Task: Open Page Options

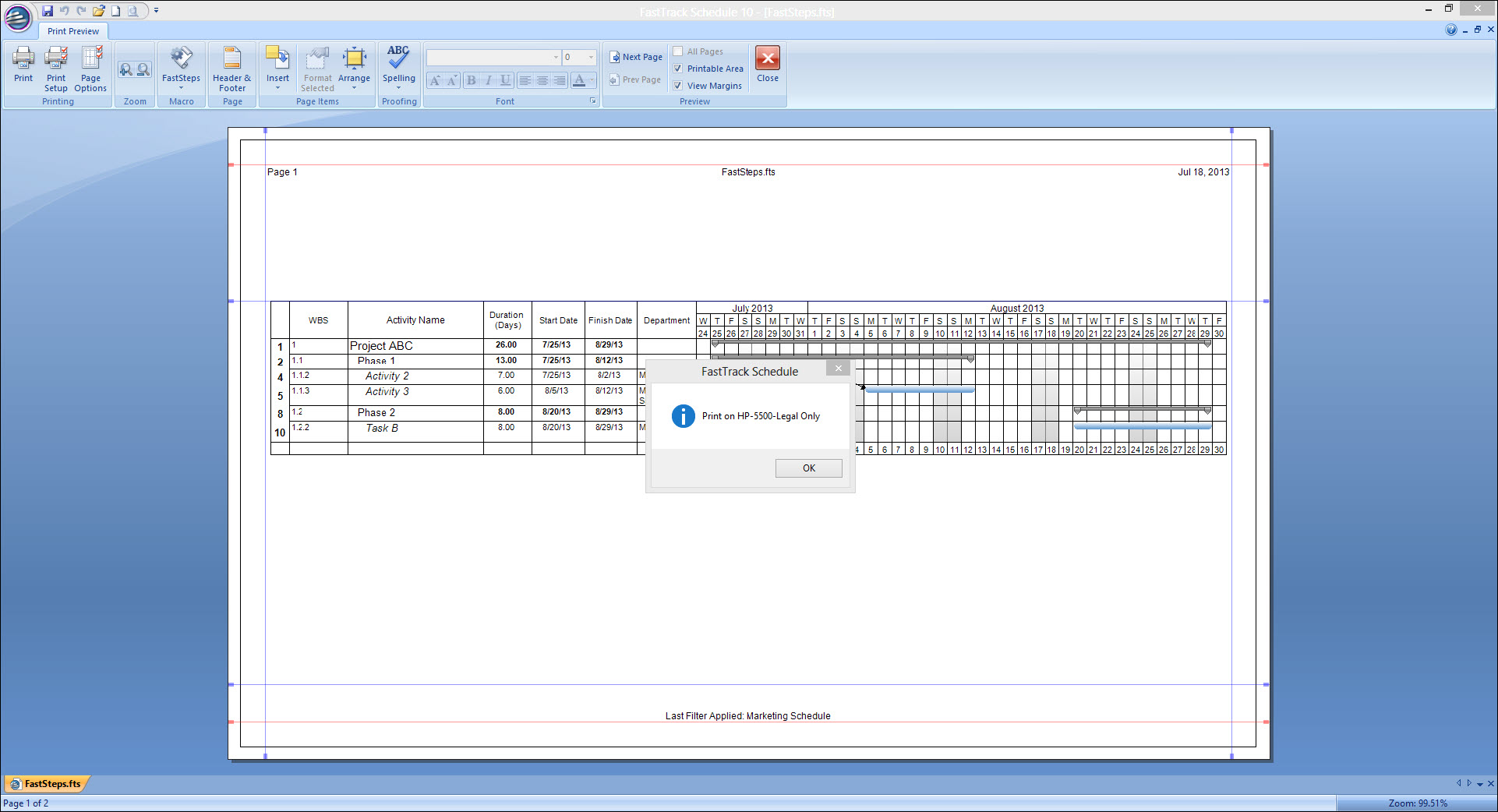Action: click(90, 69)
